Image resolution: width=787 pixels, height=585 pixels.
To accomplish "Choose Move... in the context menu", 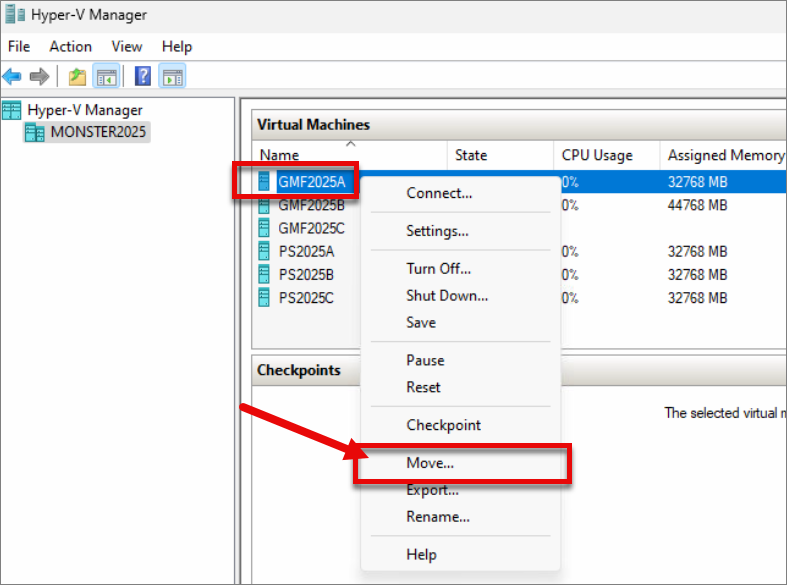I will coord(460,463).
